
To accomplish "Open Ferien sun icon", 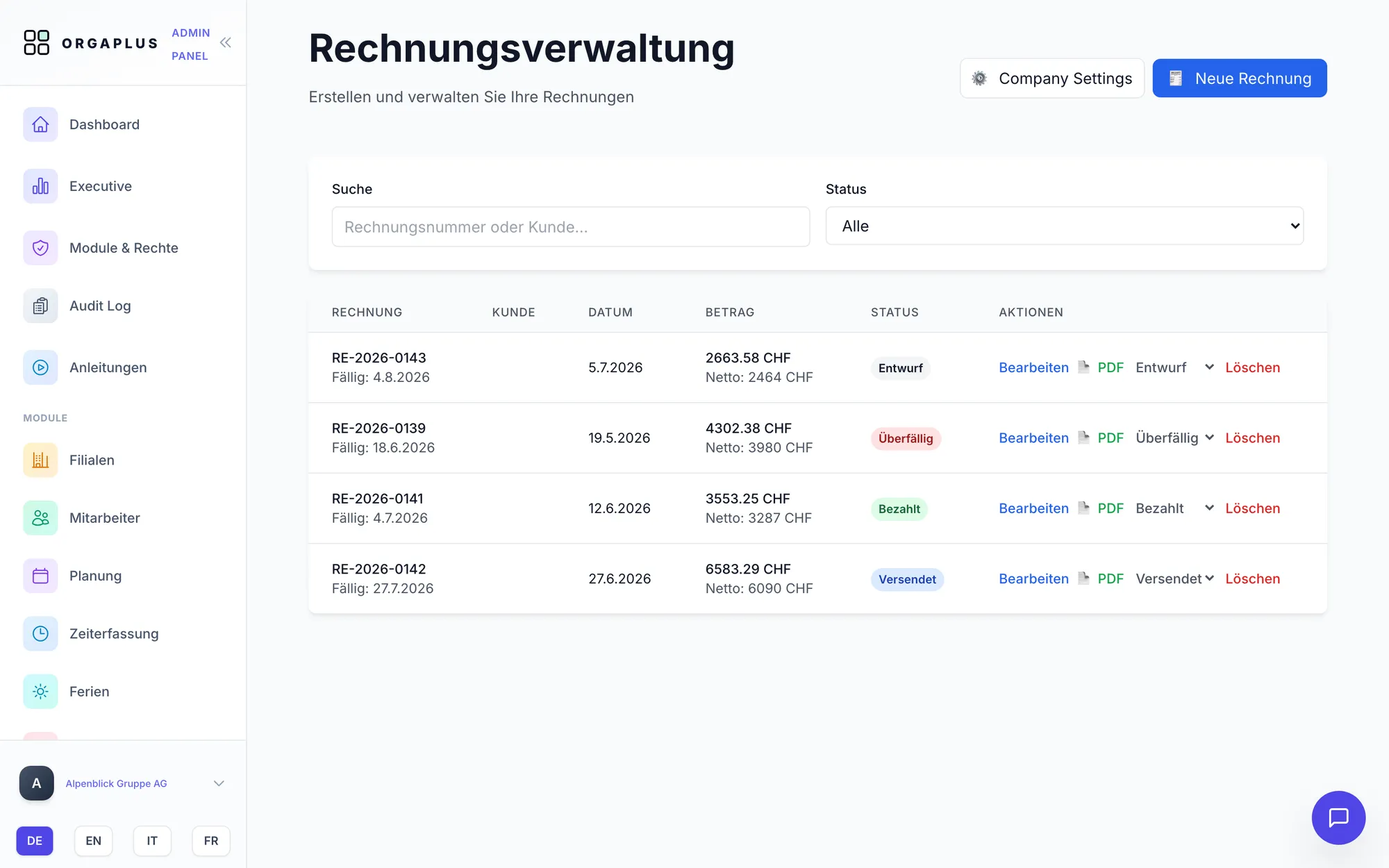I will point(40,692).
